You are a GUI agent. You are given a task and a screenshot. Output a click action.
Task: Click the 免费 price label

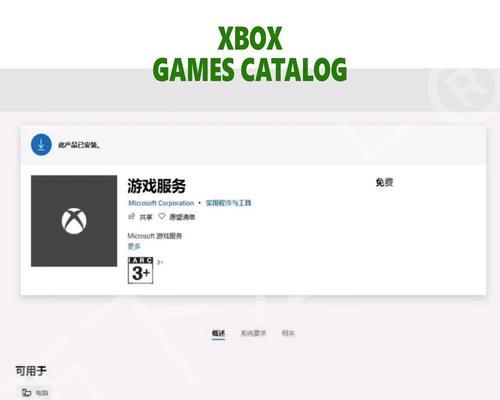(384, 182)
